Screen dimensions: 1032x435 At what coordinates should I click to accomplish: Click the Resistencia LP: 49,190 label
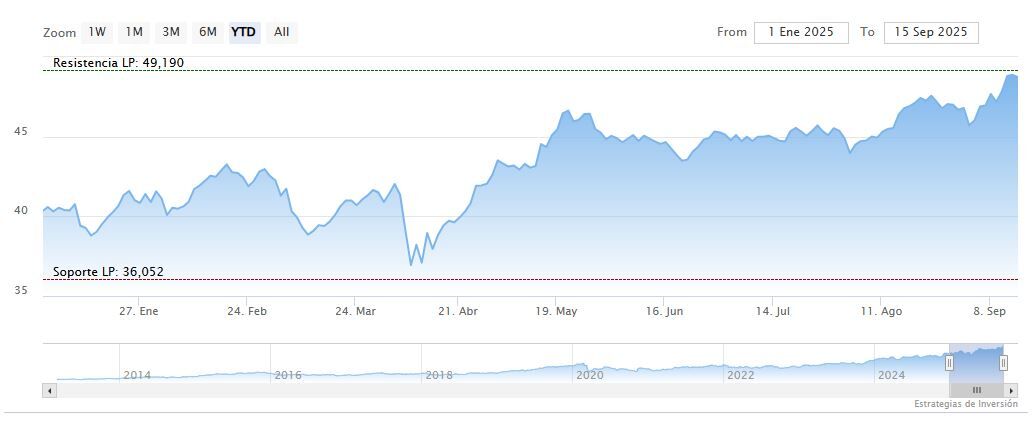tap(118, 63)
